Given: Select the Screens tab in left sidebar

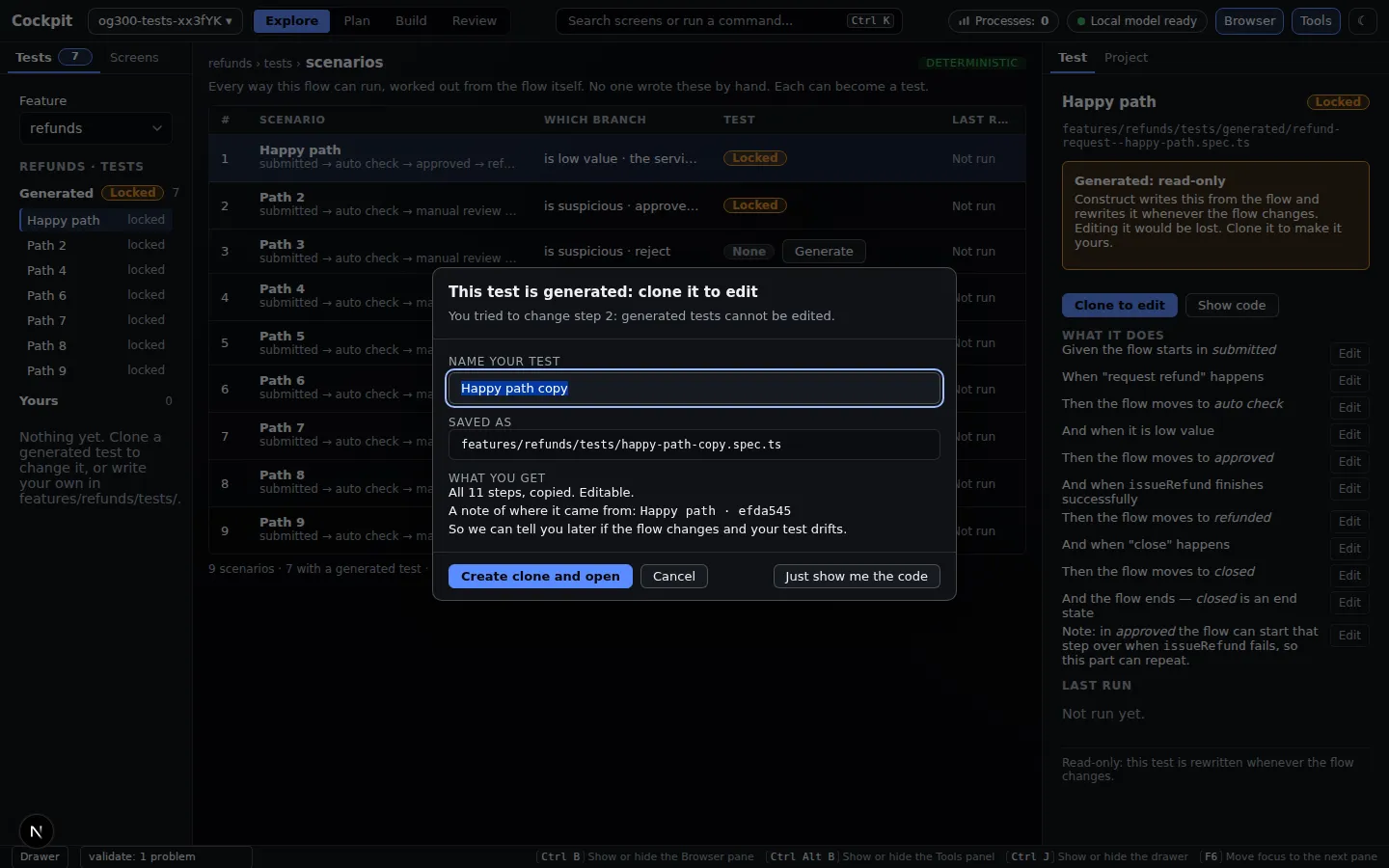Looking at the screenshot, I should coord(134,57).
